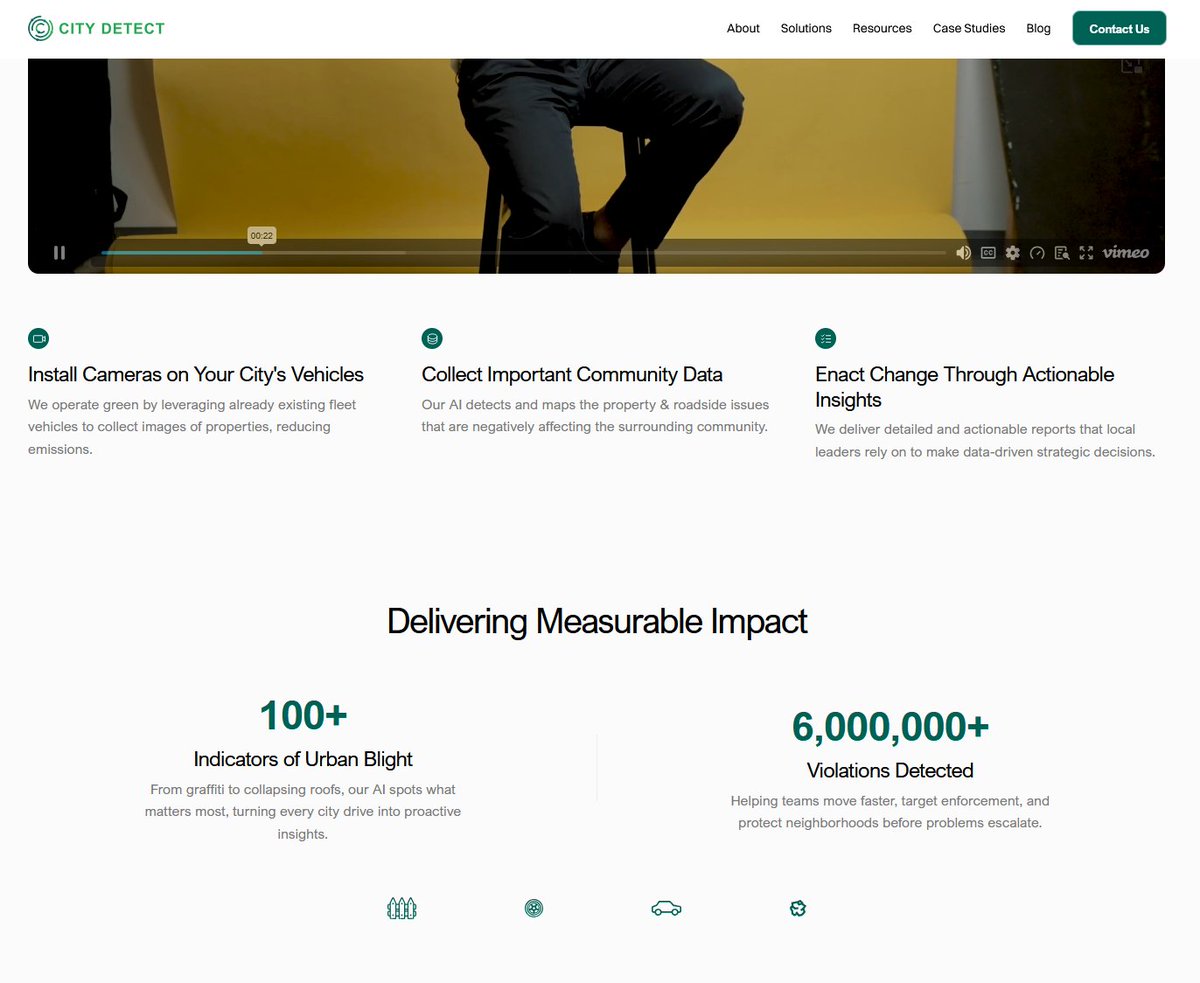Image resolution: width=1200 pixels, height=983 pixels.
Task: Click 'Enact Change Through Actionable Insights' heading
Action: click(965, 387)
